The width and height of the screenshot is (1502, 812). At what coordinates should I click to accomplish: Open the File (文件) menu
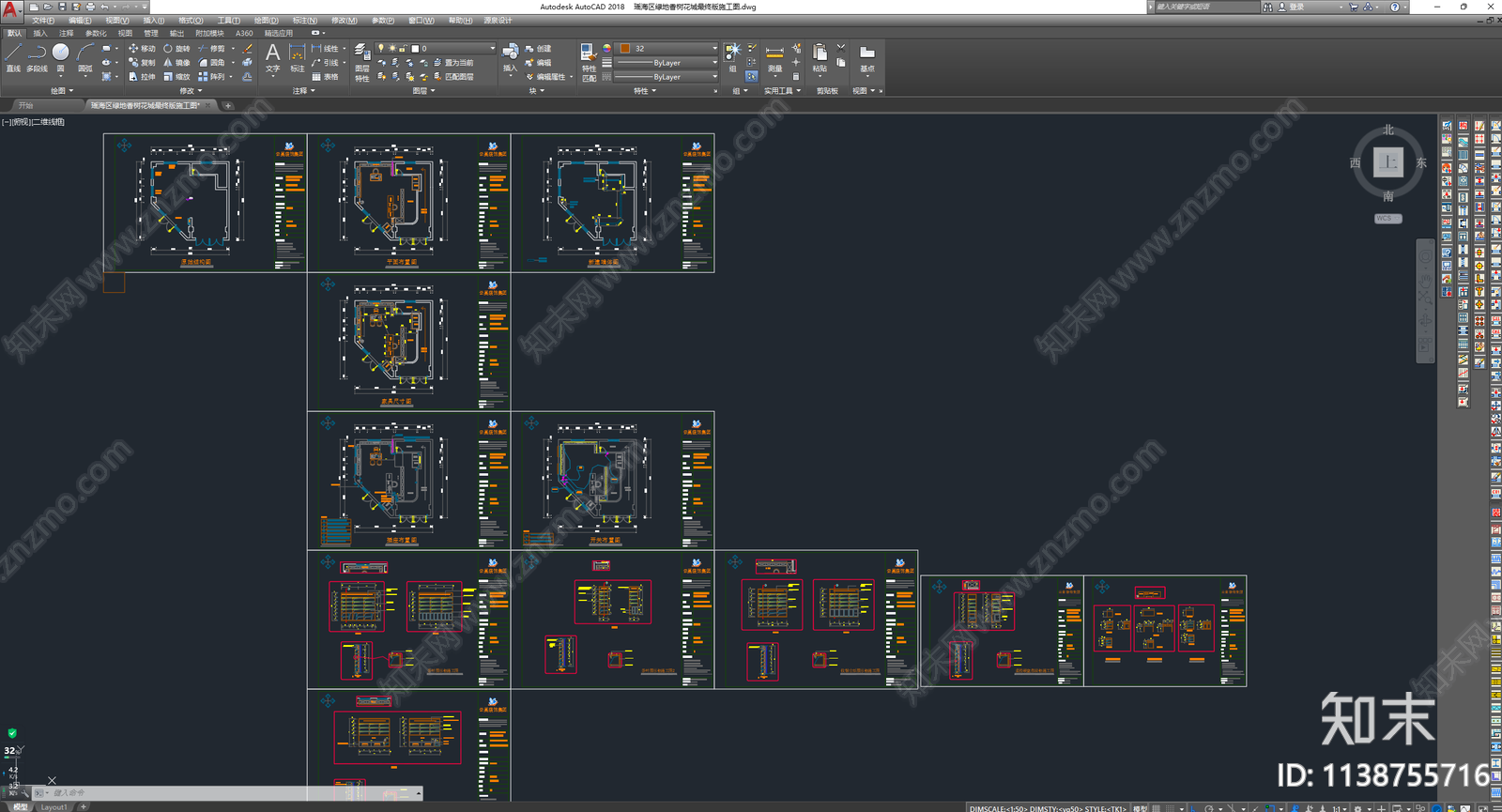pos(43,21)
